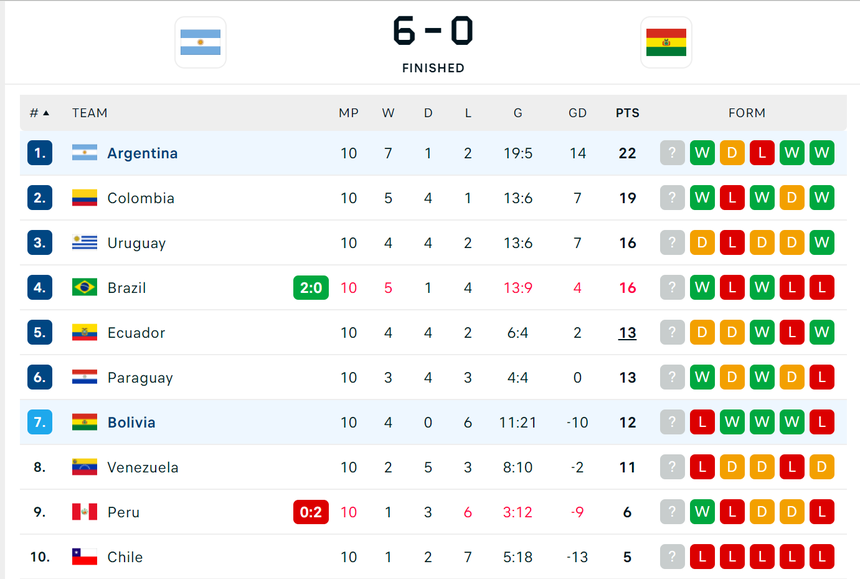Sort the table by the # rank column
Viewport: 860px width, 579px height.
point(39,113)
